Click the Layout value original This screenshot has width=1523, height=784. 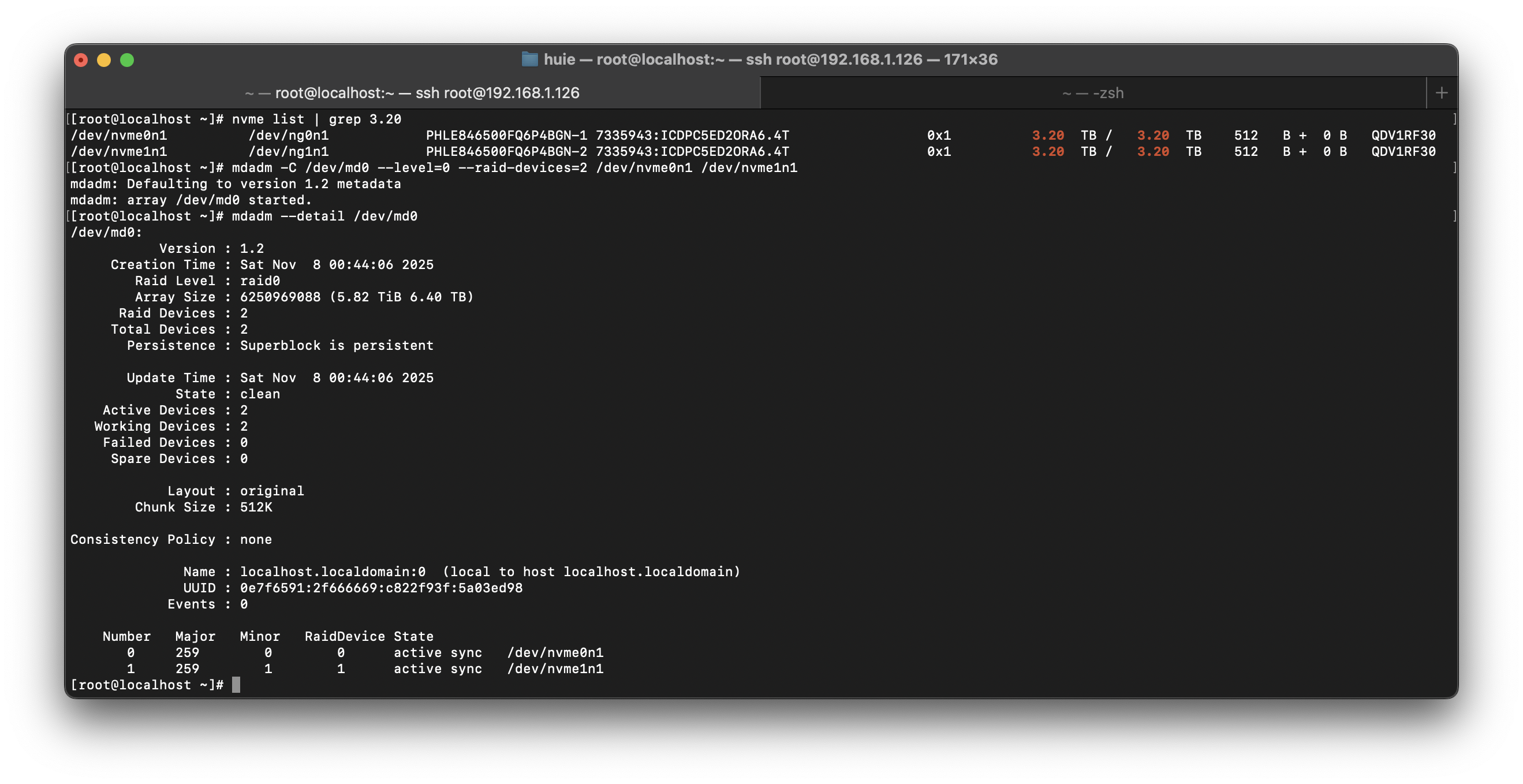[x=272, y=491]
